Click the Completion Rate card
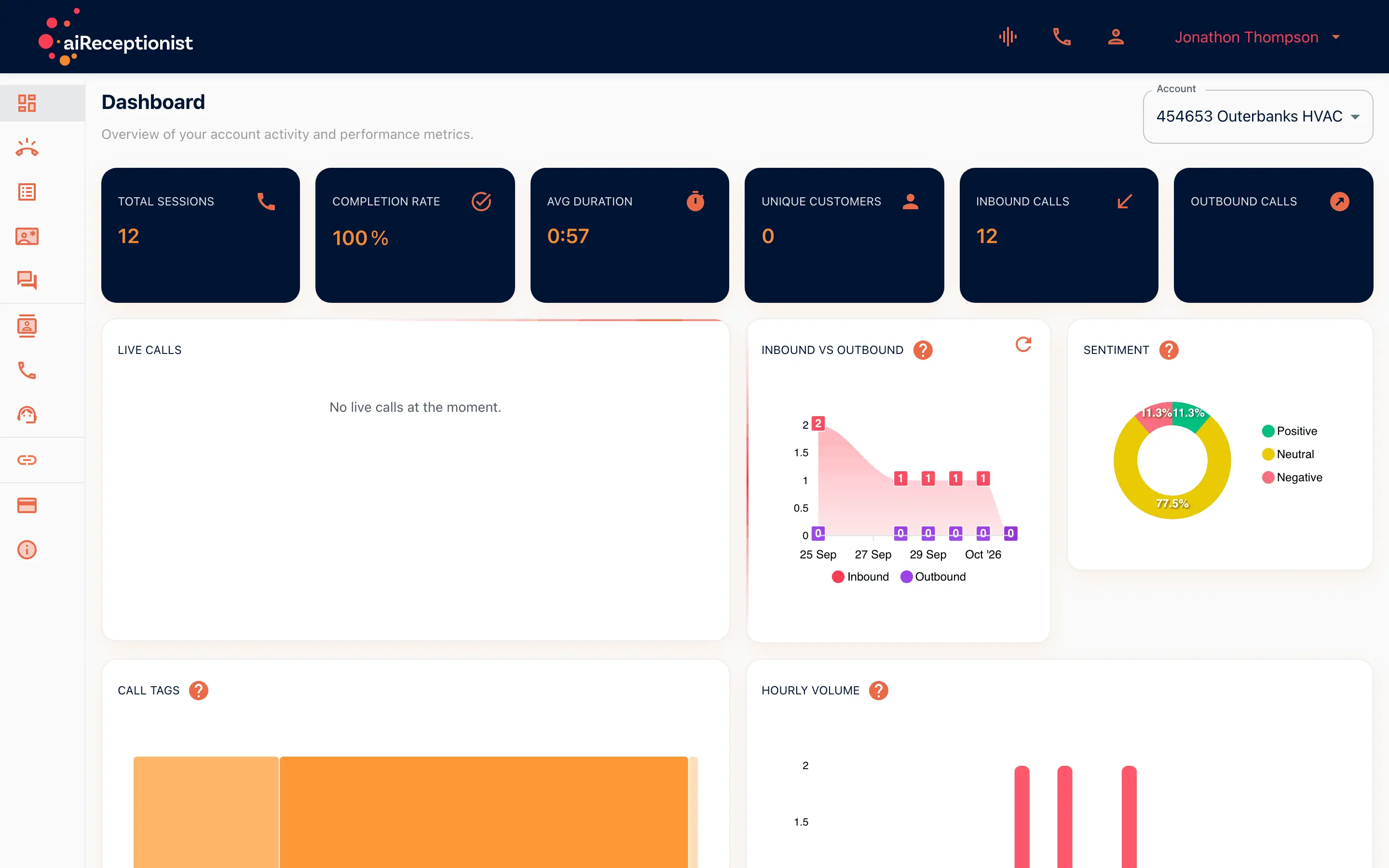 click(x=415, y=235)
